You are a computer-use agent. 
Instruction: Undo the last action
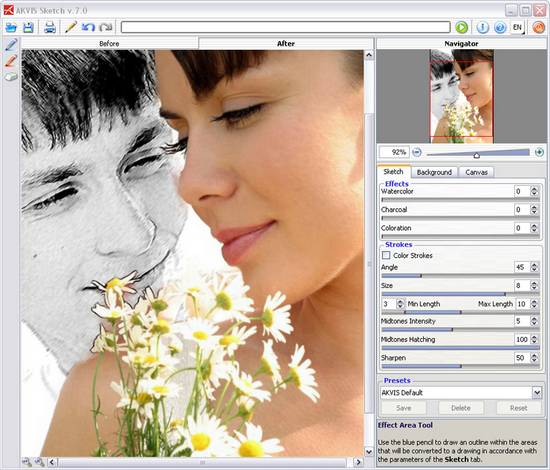88,27
